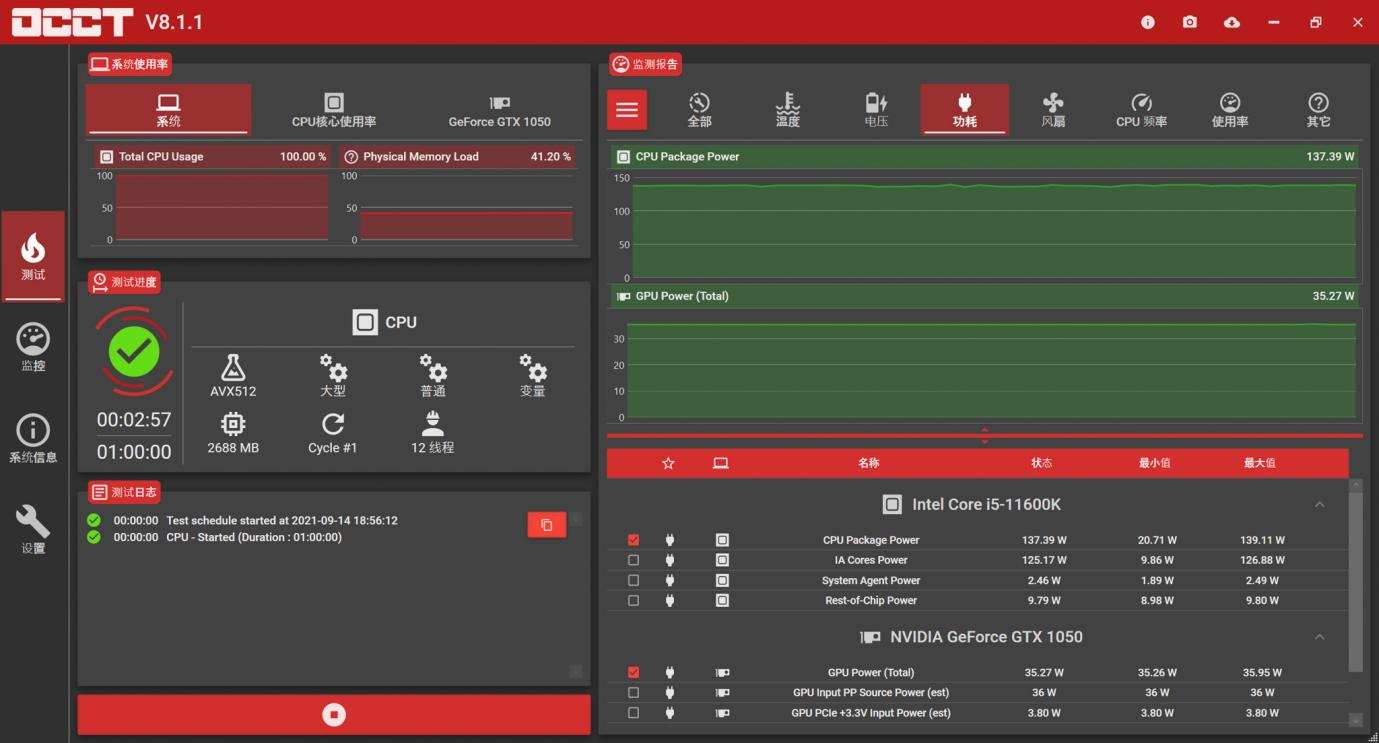
Task: Click the Total CPU Usage graph header
Action: (x=212, y=157)
